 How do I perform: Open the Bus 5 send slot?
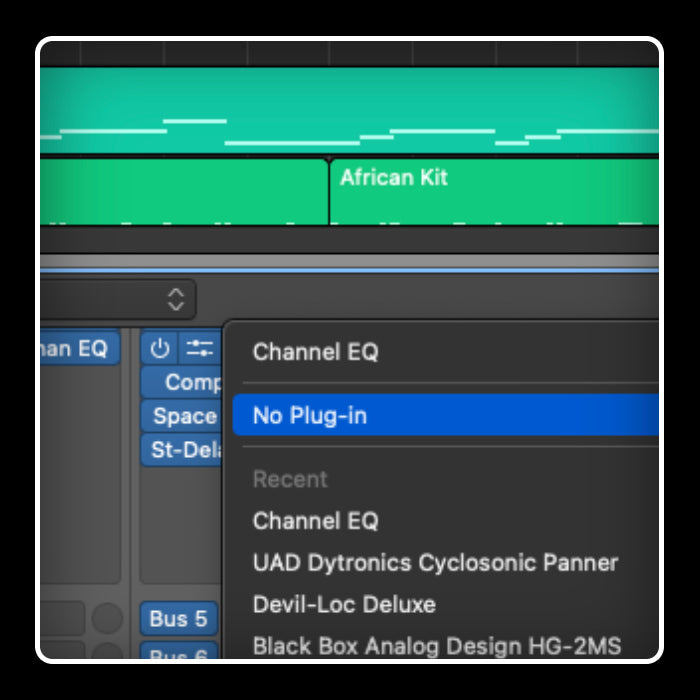click(x=178, y=619)
